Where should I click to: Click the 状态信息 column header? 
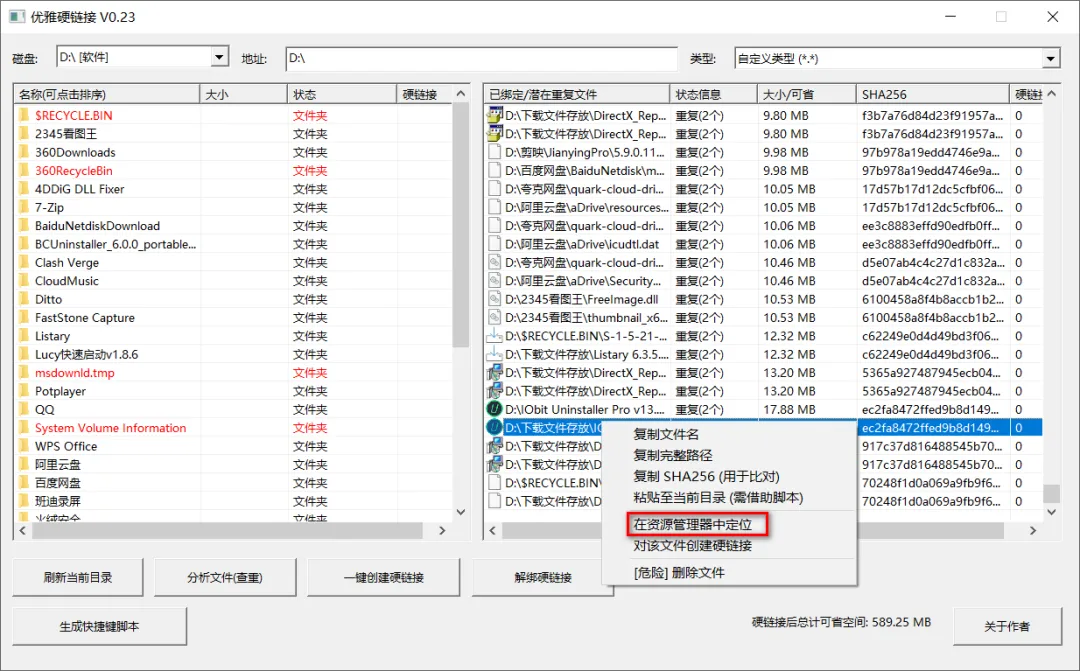(x=713, y=94)
